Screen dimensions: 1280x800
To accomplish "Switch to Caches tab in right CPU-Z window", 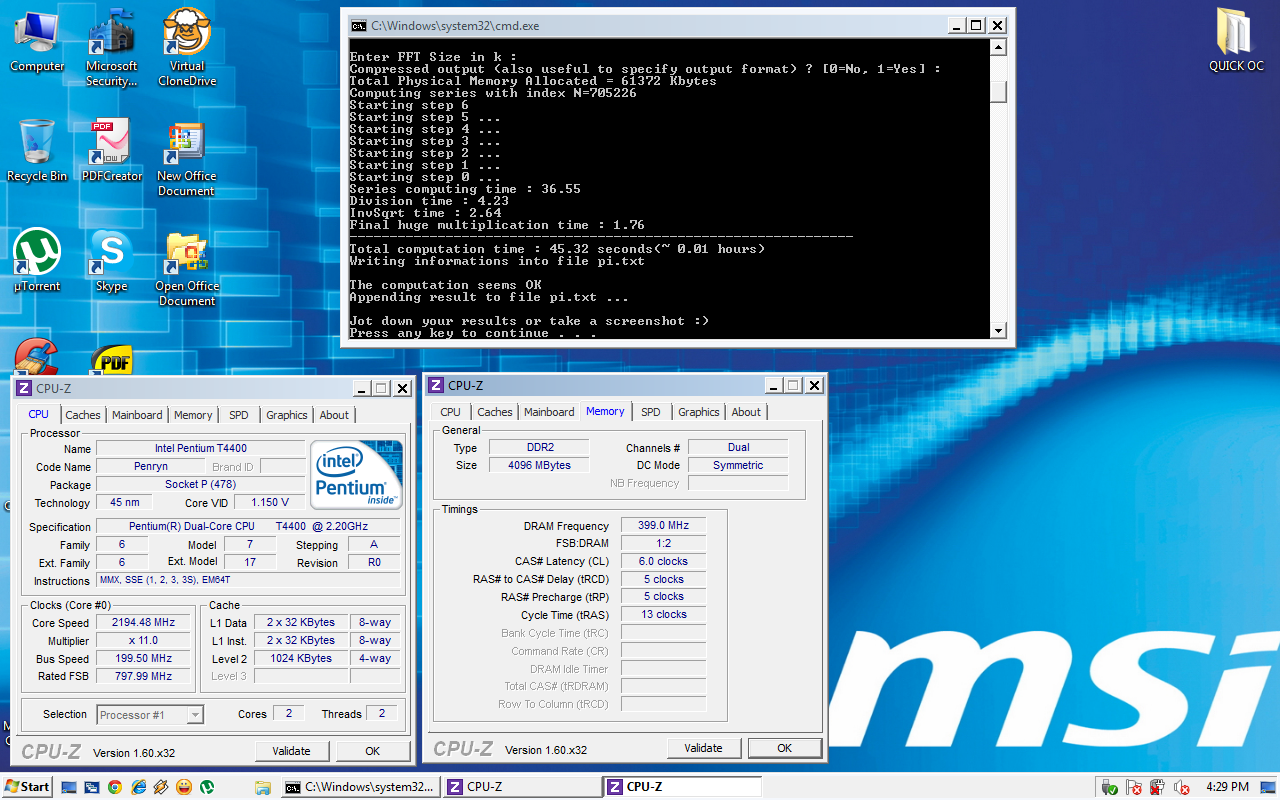I will pos(495,412).
